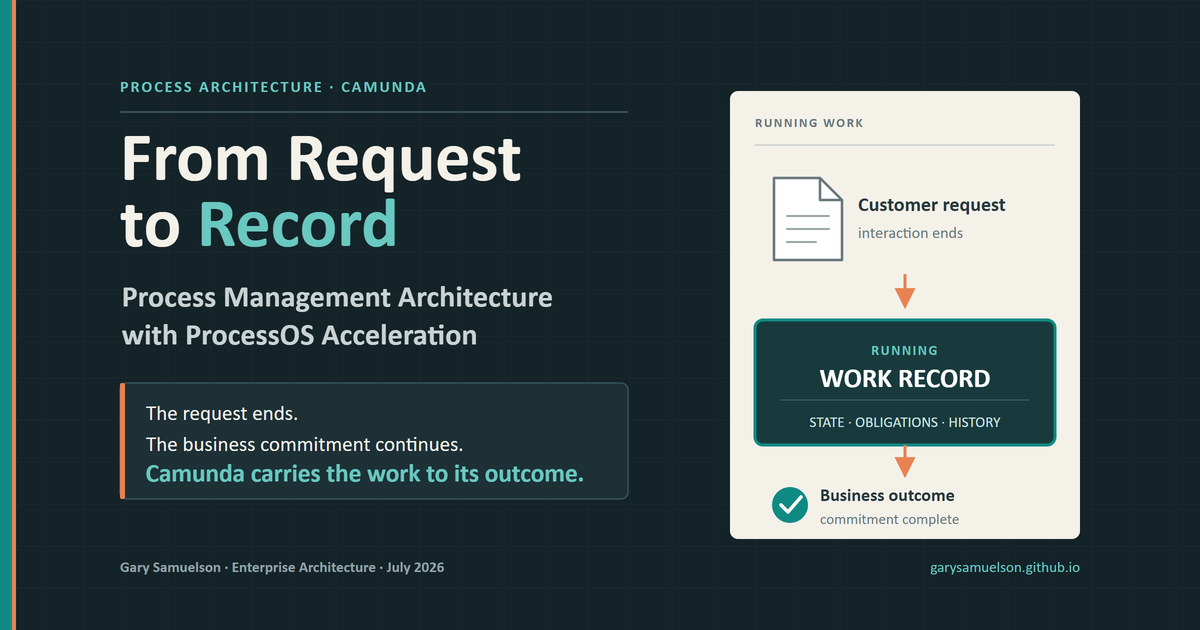Screen dimensions: 1200x630
Task: Click "The business commitment continues." text
Action: coord(304,443)
